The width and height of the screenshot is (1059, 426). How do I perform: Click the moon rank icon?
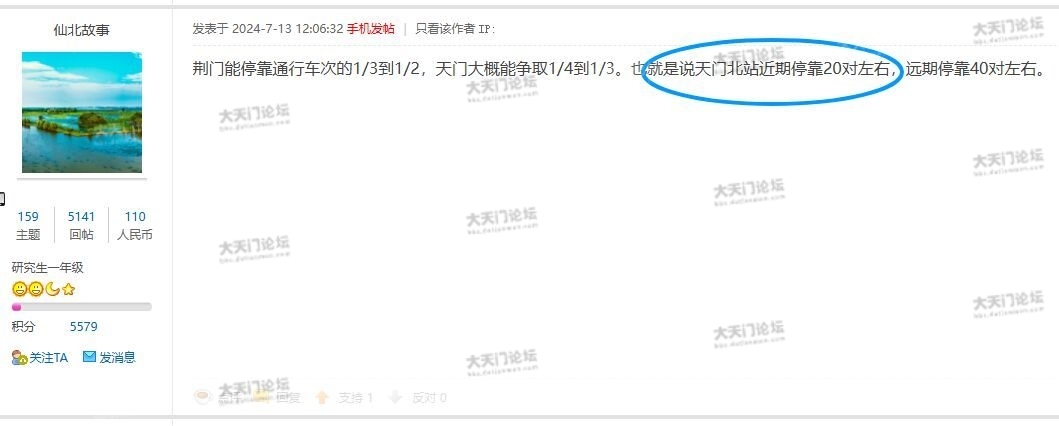click(x=52, y=290)
